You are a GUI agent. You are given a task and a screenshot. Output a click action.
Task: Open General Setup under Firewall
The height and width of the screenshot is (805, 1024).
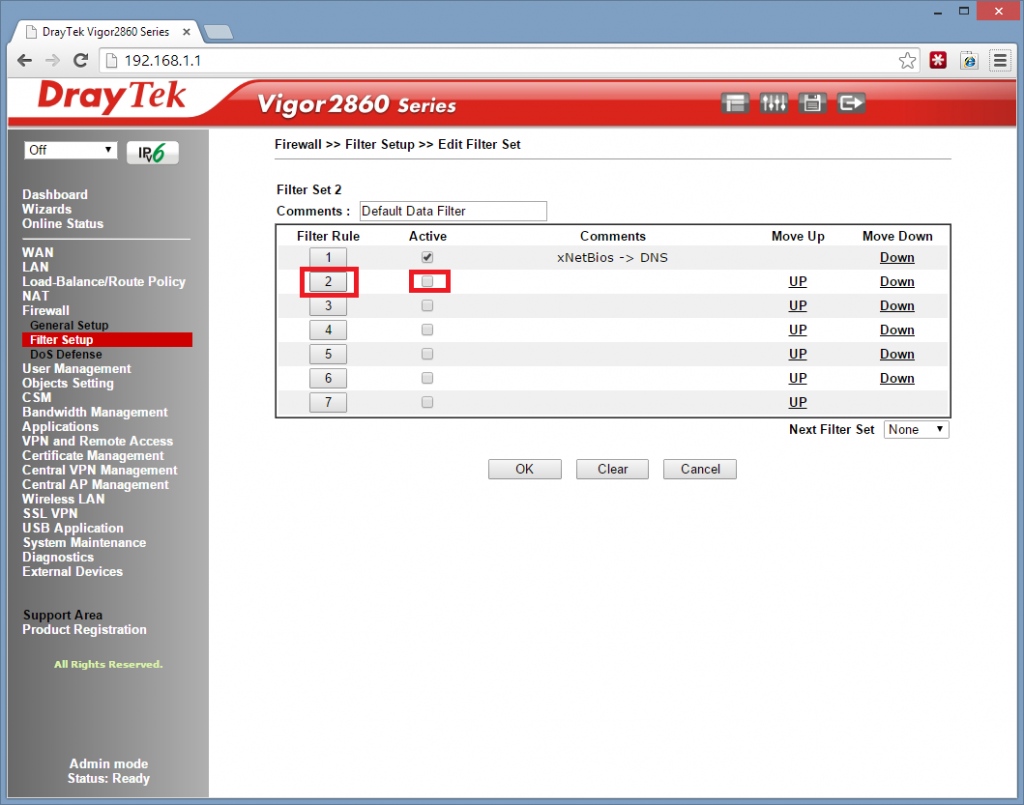[69, 325]
